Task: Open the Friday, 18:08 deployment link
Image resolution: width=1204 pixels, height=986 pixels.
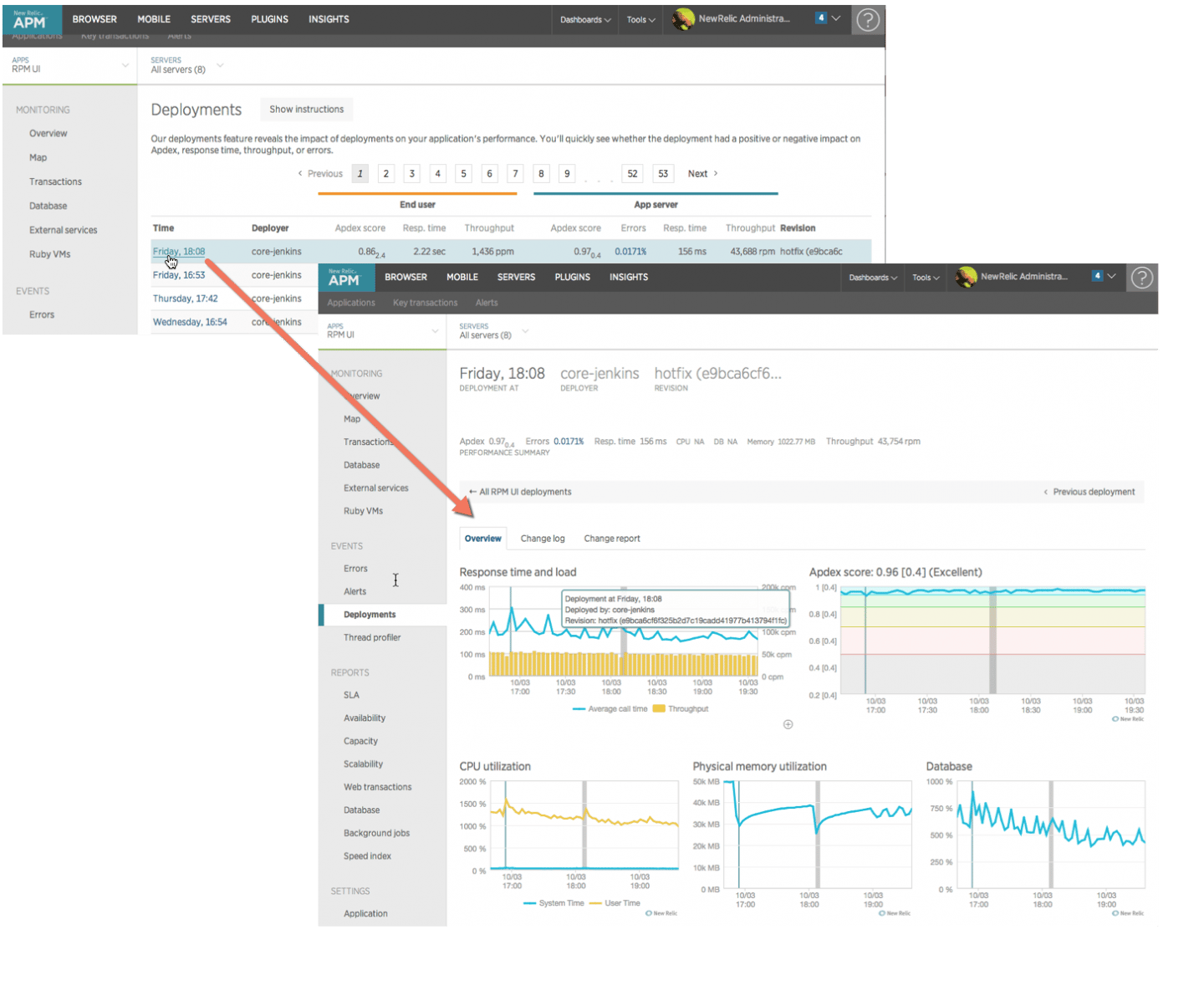Action: coord(179,252)
